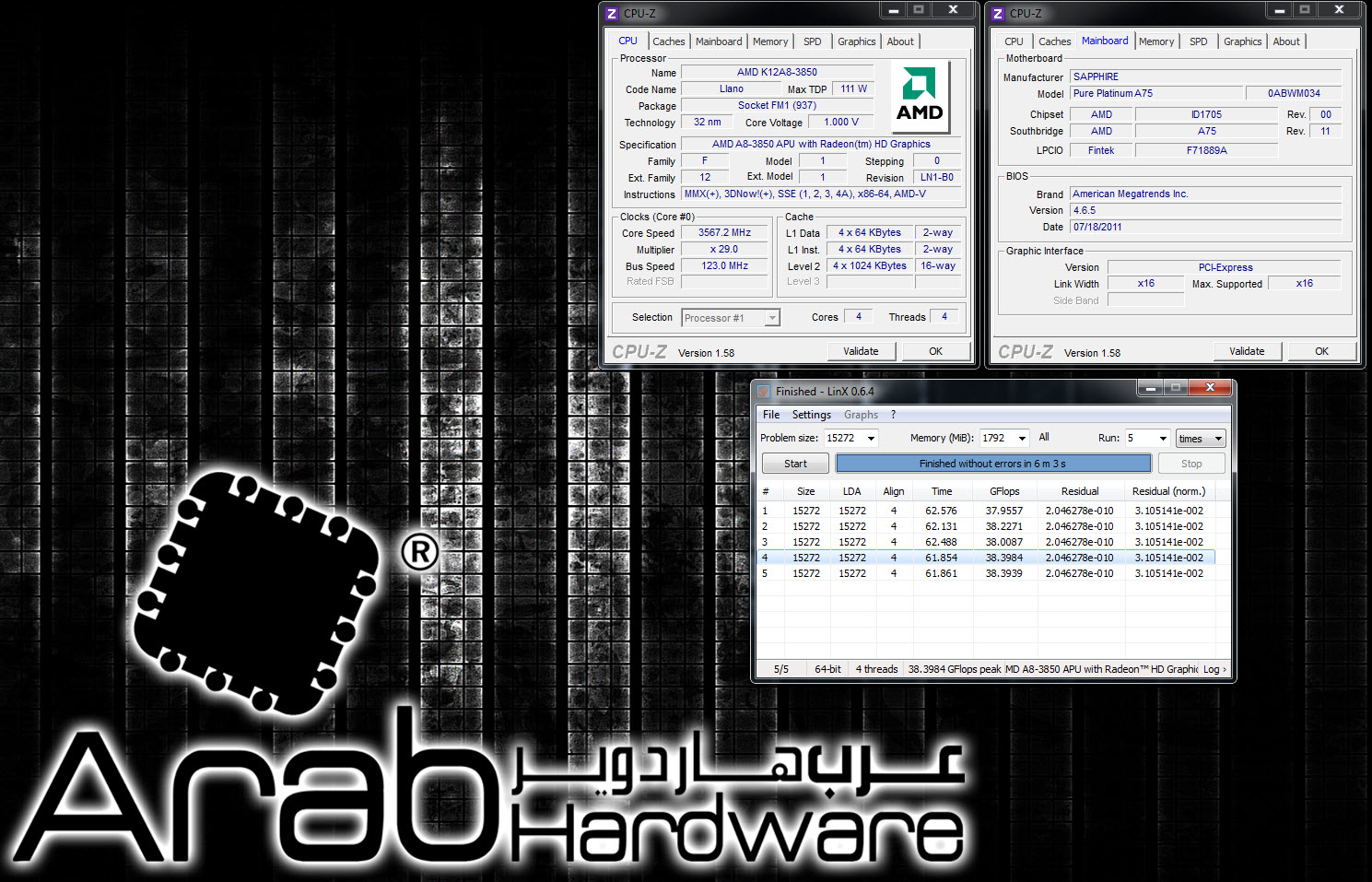Click OK in the right CPU-Z window

[1321, 351]
